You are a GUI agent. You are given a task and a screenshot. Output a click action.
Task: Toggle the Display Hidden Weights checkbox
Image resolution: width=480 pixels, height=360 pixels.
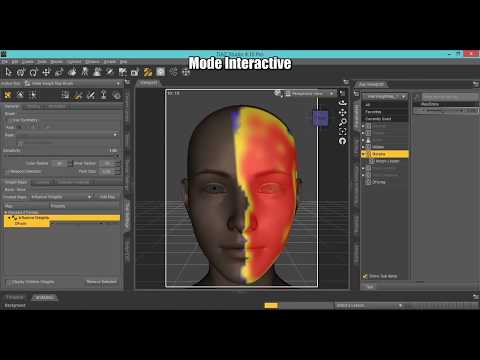9,282
